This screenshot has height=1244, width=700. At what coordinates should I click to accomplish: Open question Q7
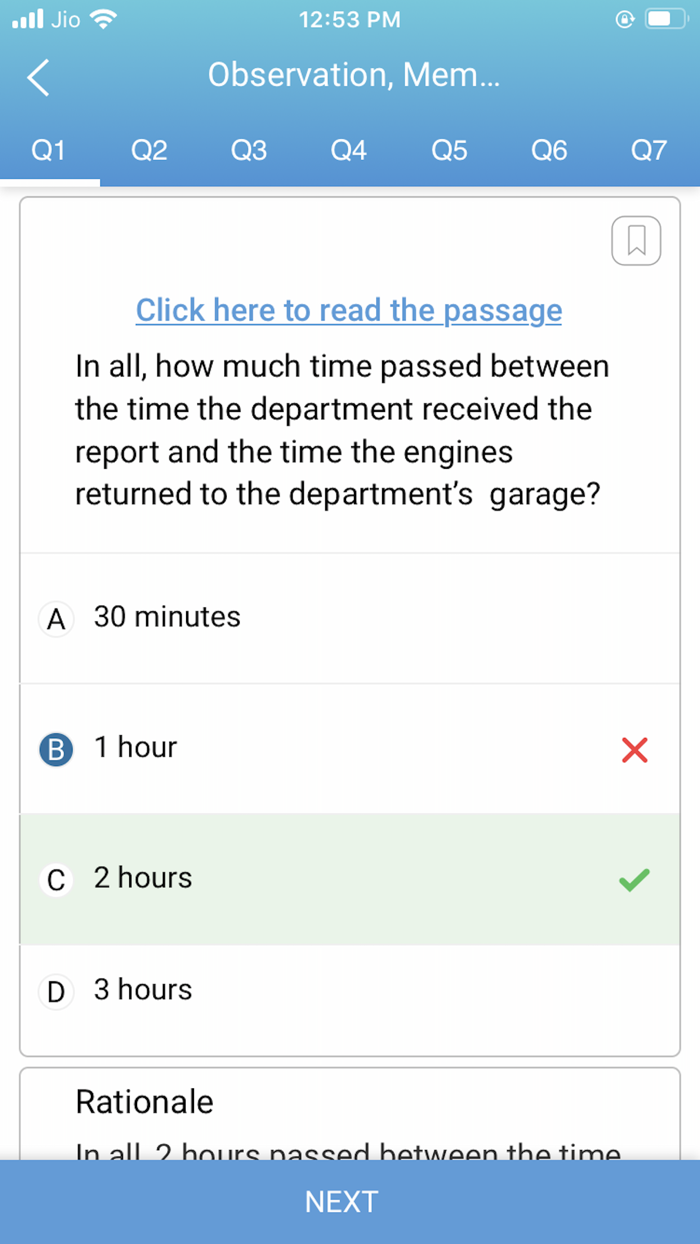tap(649, 150)
